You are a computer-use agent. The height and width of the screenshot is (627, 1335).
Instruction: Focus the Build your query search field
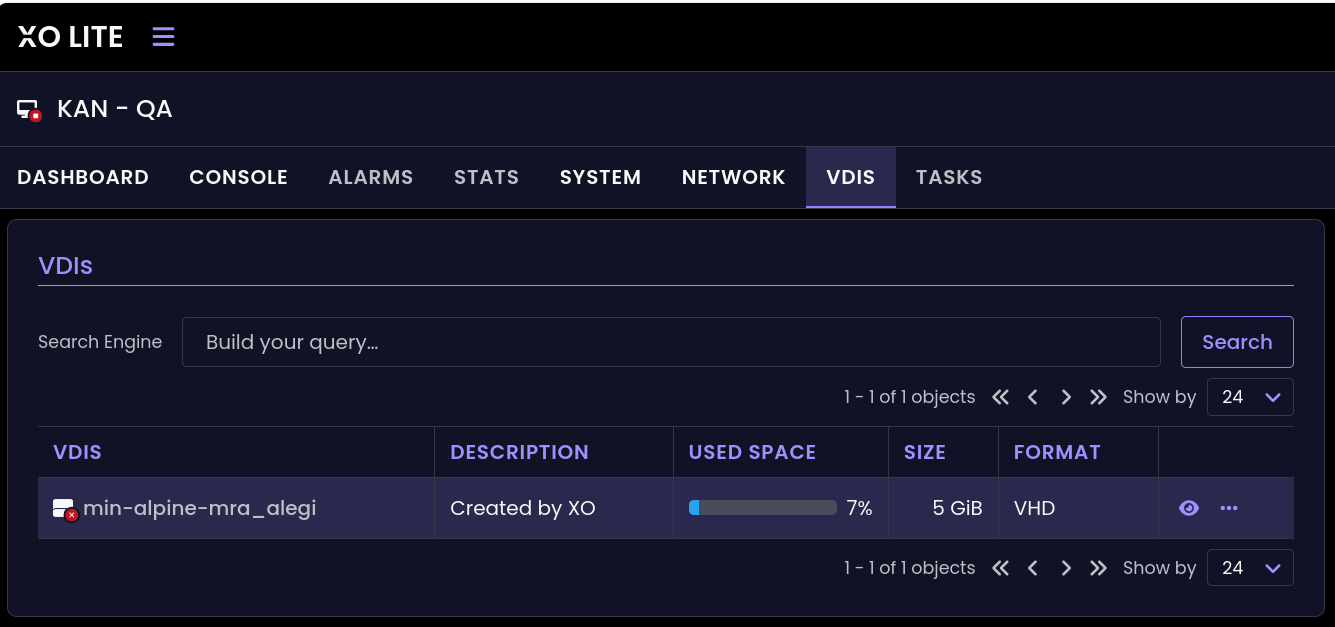click(671, 342)
